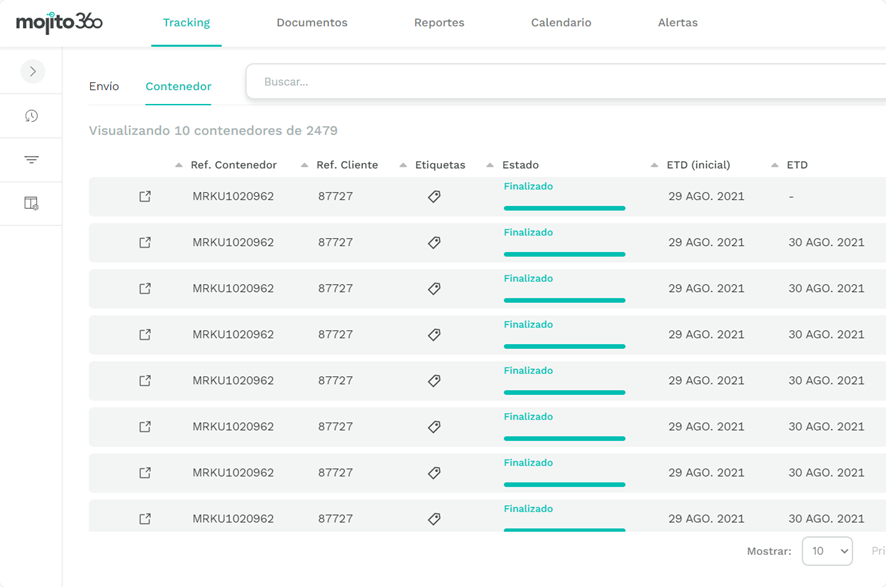
Task: Select the Envío sub-tab
Action: 104,87
